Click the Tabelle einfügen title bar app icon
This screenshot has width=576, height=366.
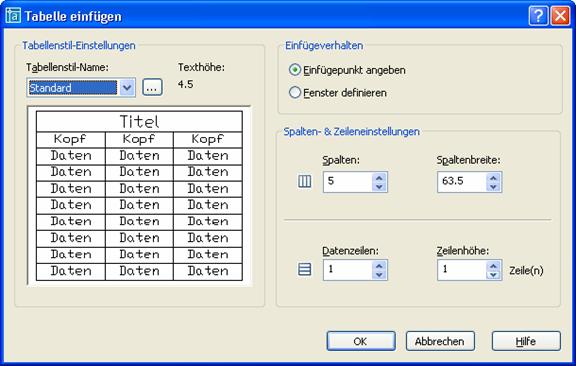(14, 16)
